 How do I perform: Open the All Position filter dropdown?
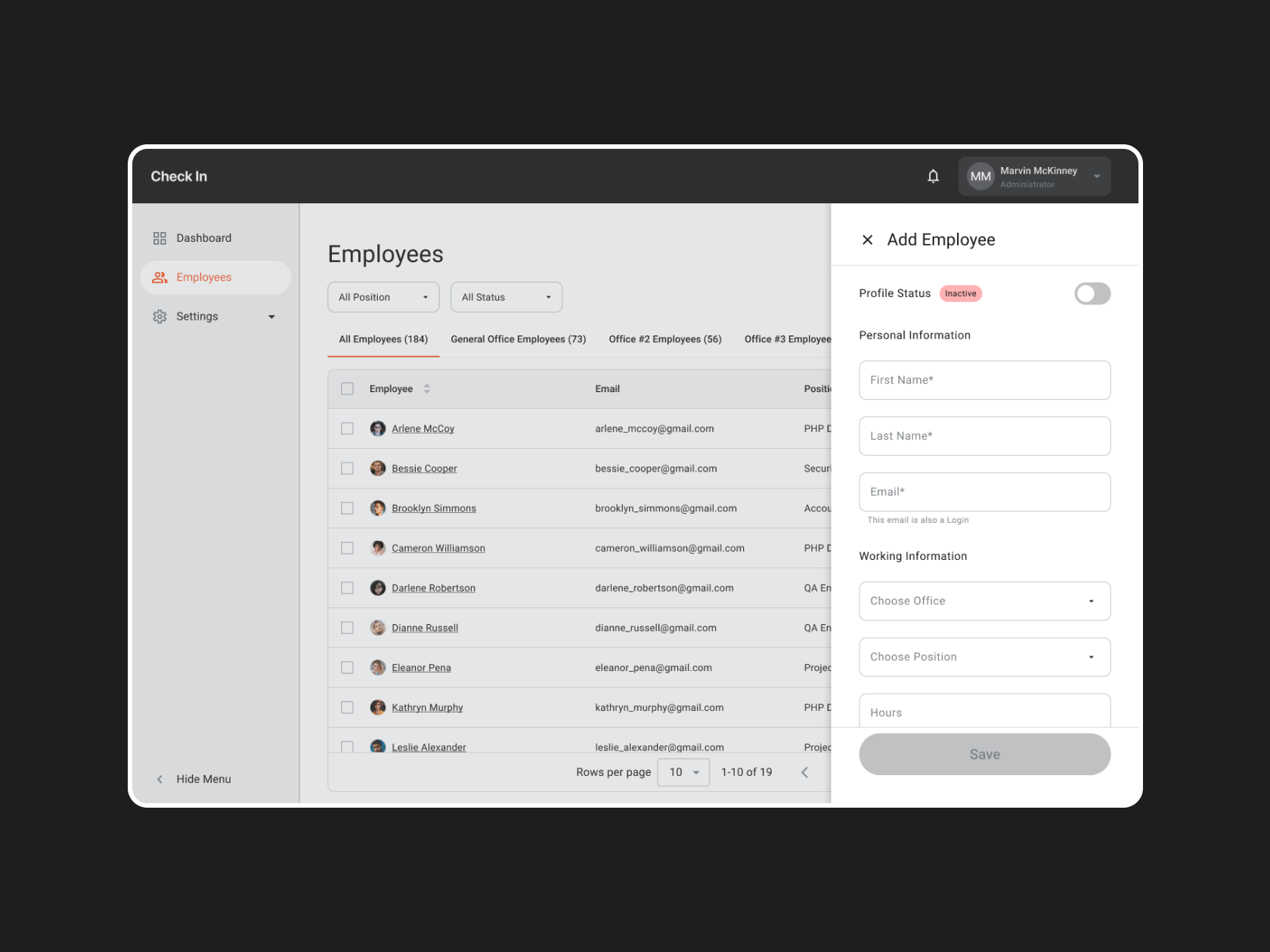pos(383,297)
